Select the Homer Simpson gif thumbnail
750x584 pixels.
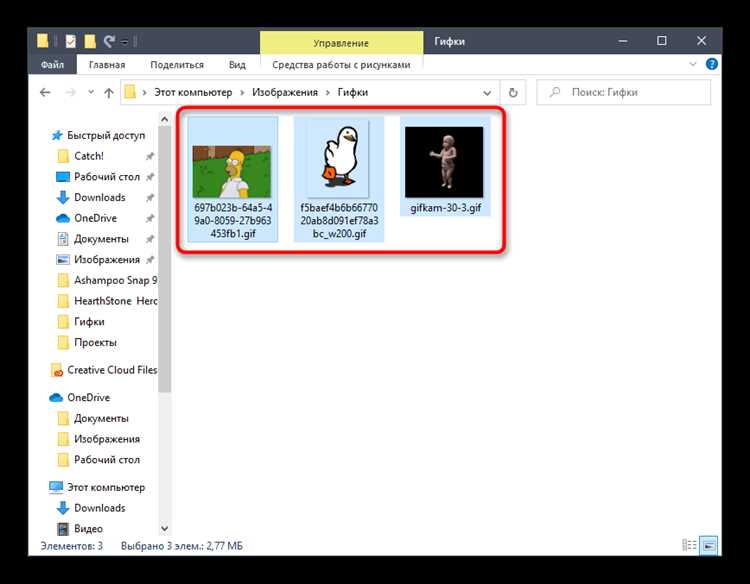point(232,171)
